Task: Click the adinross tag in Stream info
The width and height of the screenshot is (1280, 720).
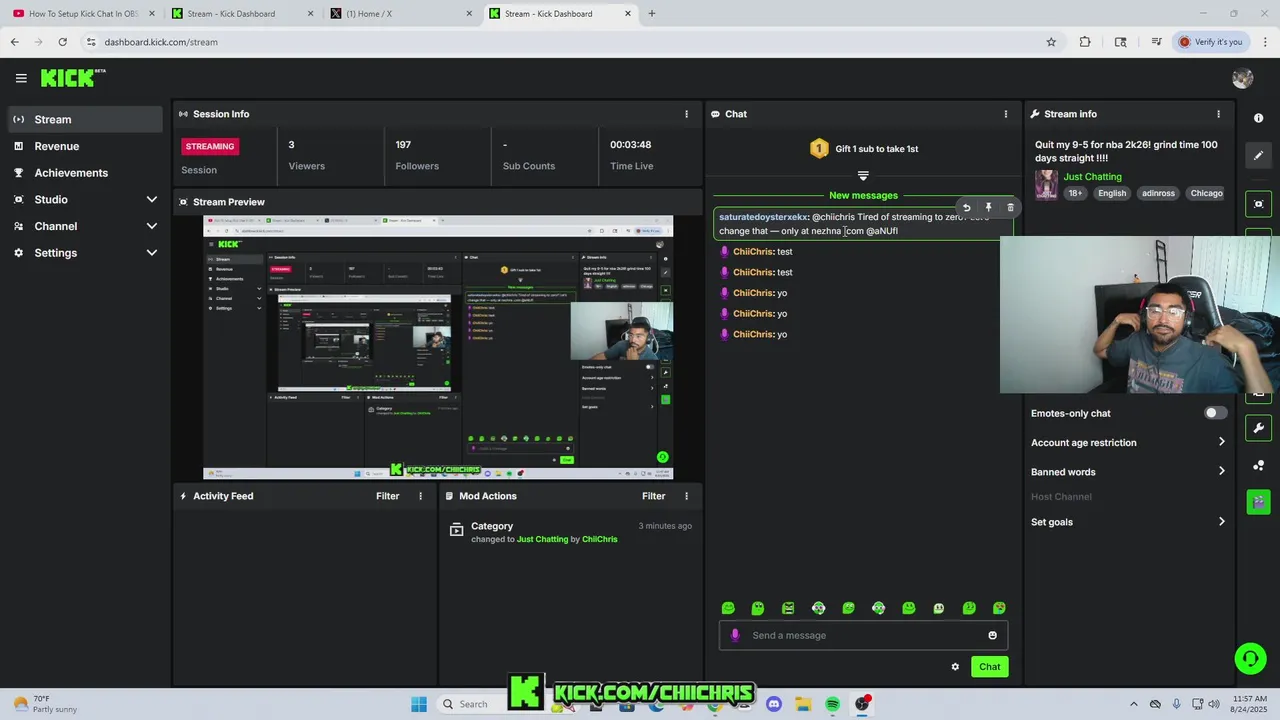Action: pos(1158,193)
